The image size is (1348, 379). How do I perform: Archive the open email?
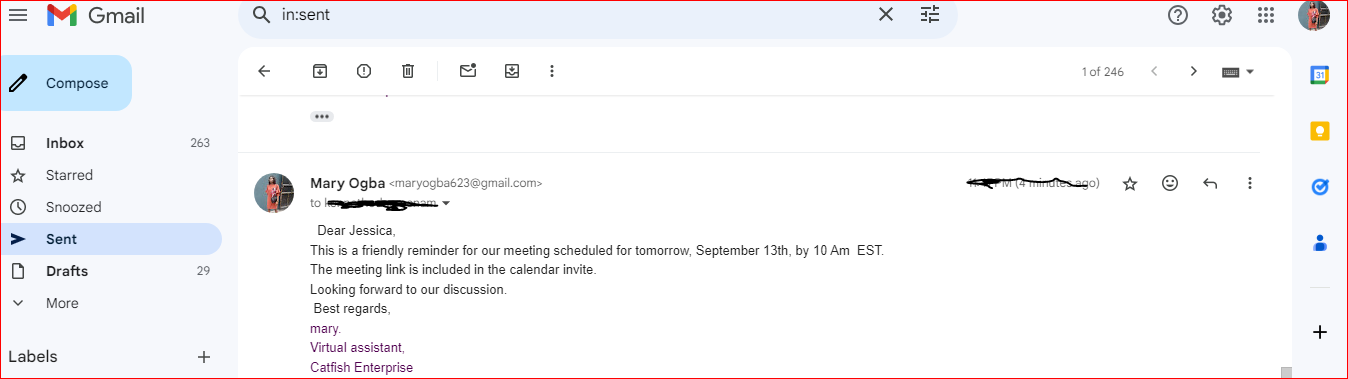[320, 71]
